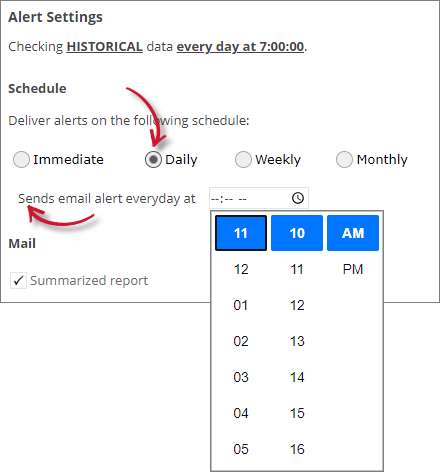
Task: Pick hour 12 in the hour column
Action: click(x=241, y=269)
